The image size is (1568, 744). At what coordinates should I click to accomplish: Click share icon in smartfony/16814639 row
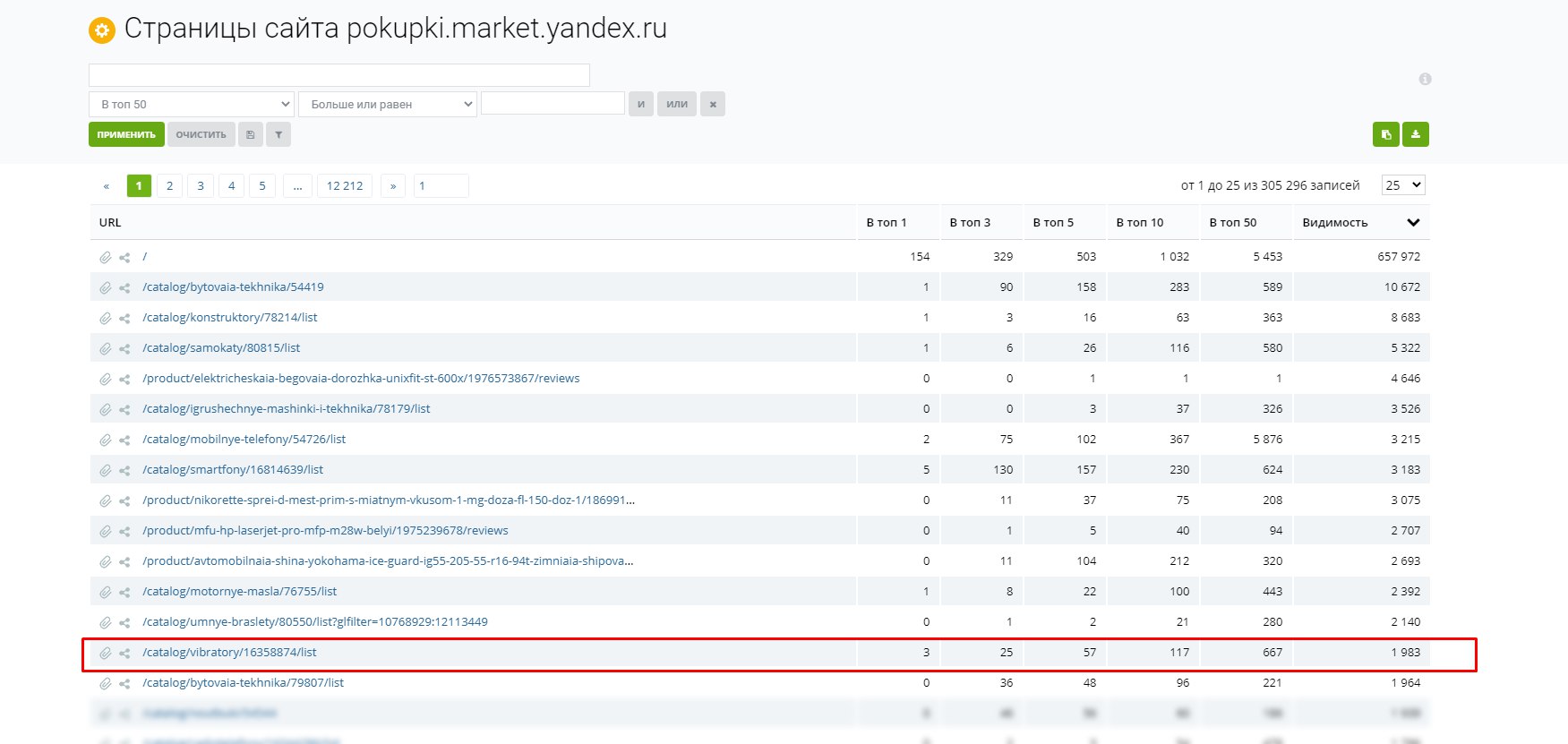pos(124,470)
